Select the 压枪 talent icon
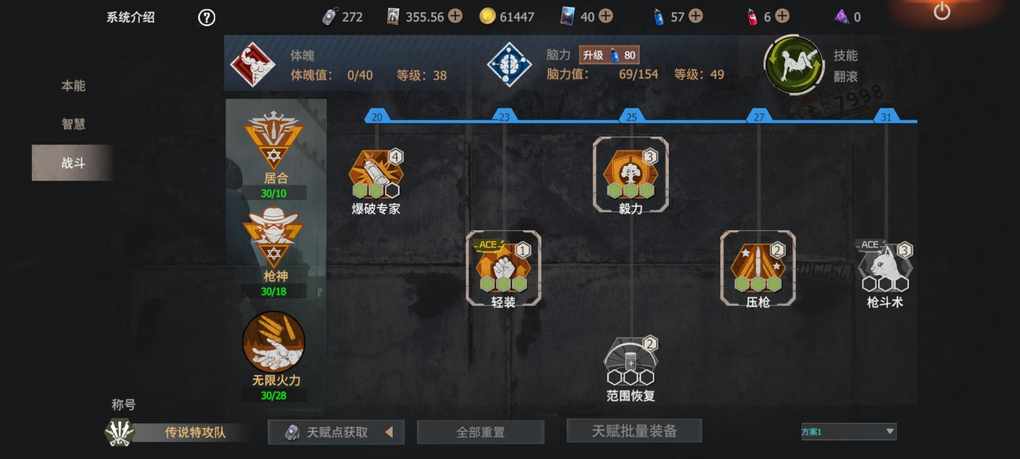Image resolution: width=1020 pixels, height=459 pixels. (758, 267)
